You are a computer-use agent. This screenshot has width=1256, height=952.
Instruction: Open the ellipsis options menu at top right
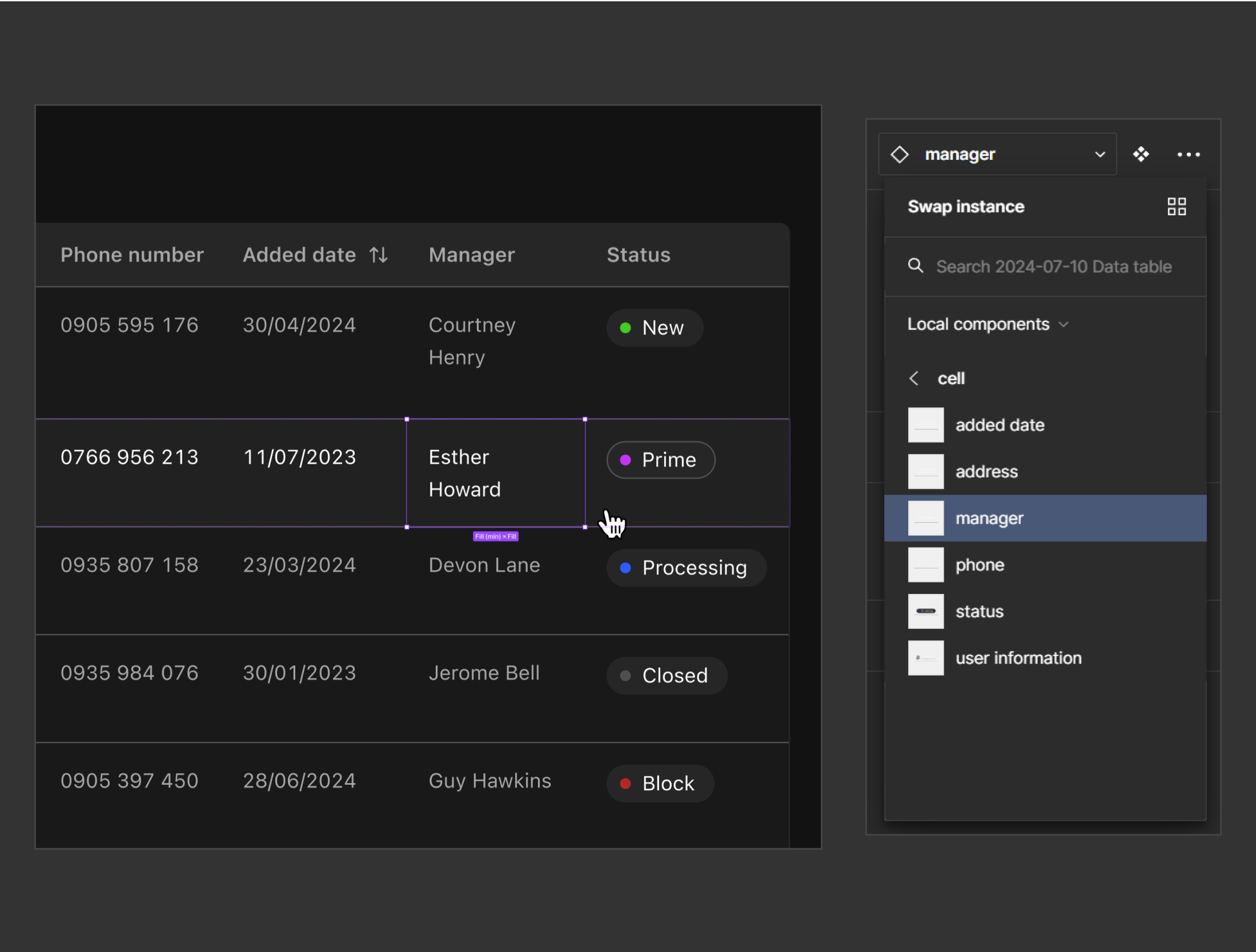1187,154
